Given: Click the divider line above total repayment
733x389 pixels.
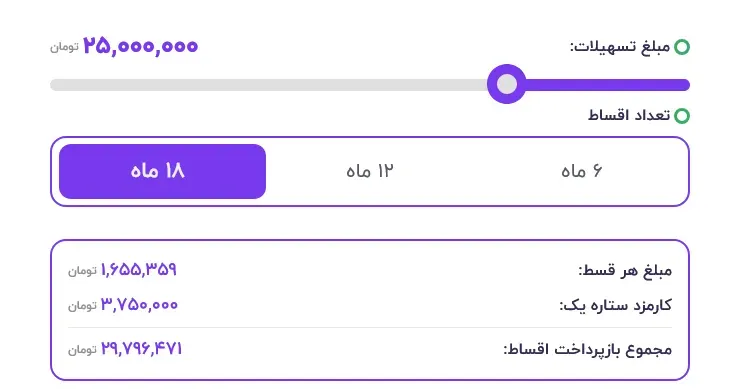Looking at the screenshot, I should tap(370, 327).
